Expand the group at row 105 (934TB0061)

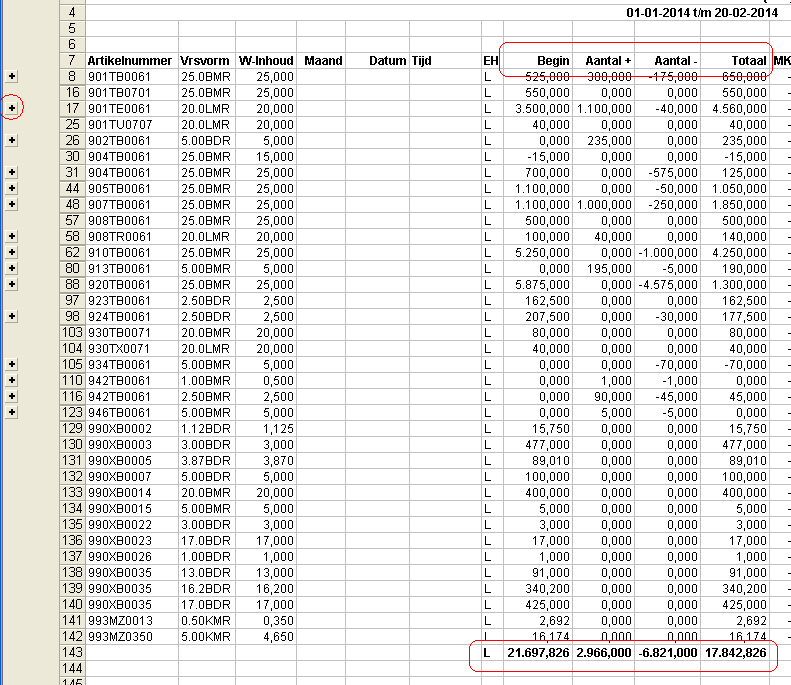pos(12,364)
